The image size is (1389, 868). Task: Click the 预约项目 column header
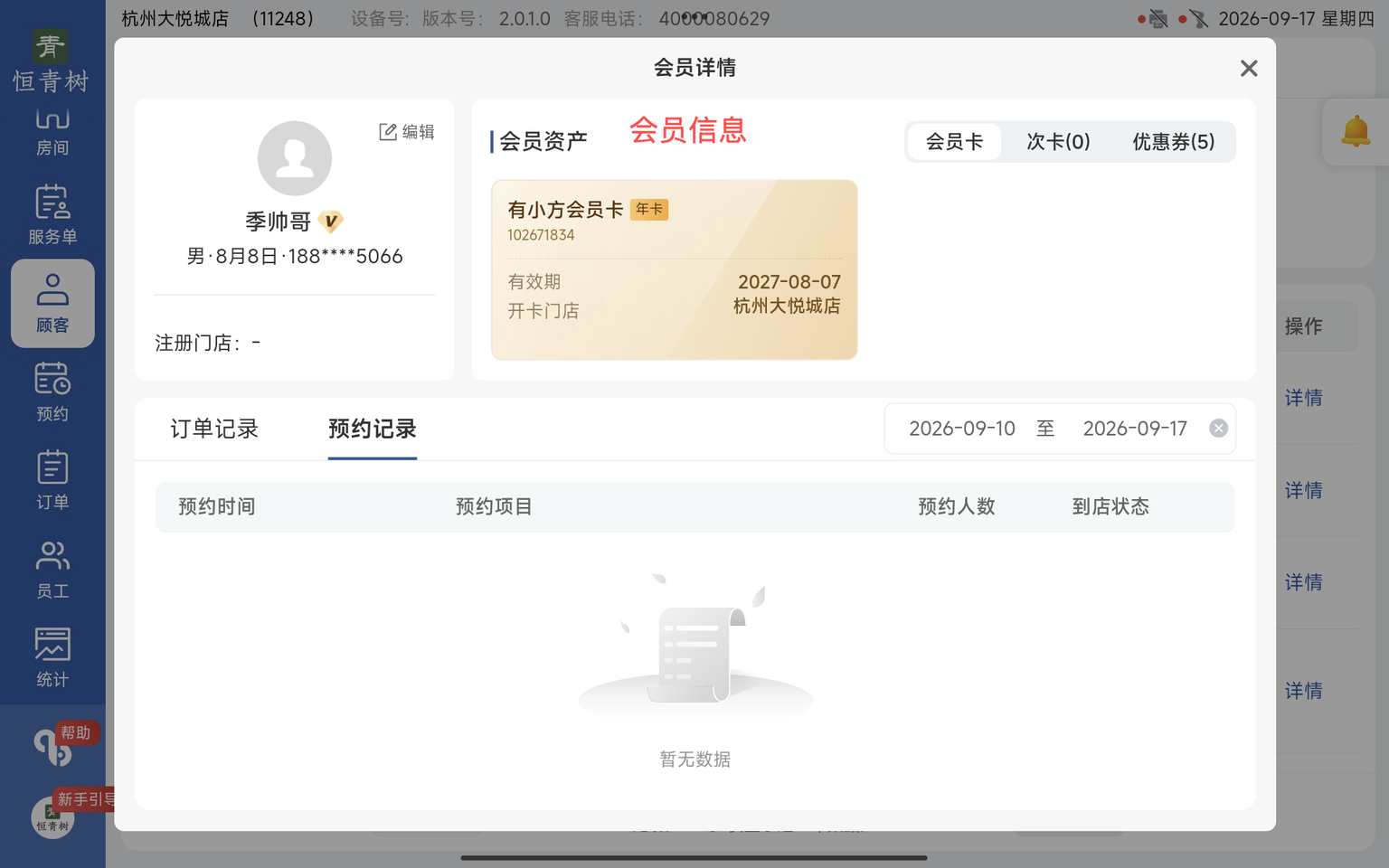pyautogui.click(x=494, y=506)
